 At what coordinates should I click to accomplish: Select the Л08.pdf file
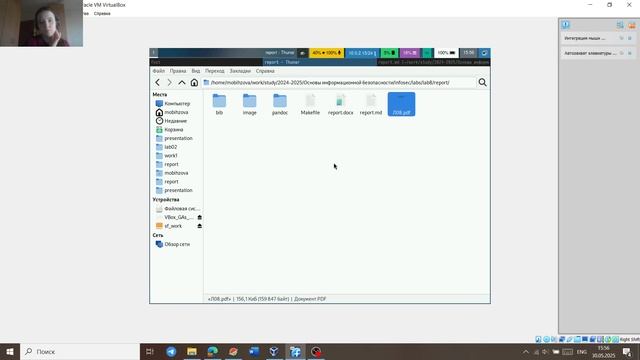point(401,104)
